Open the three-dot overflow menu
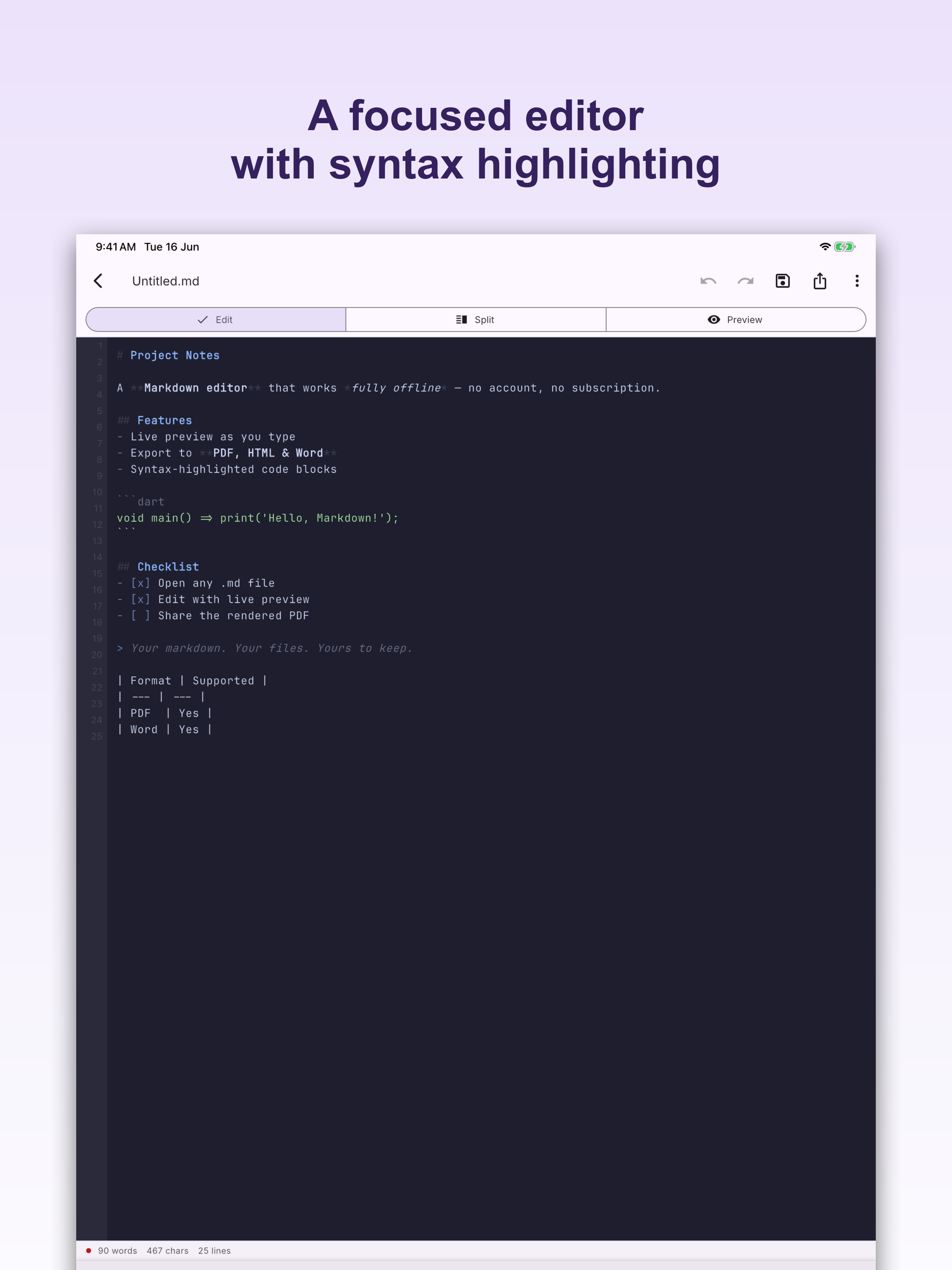The image size is (952, 1270). [857, 281]
